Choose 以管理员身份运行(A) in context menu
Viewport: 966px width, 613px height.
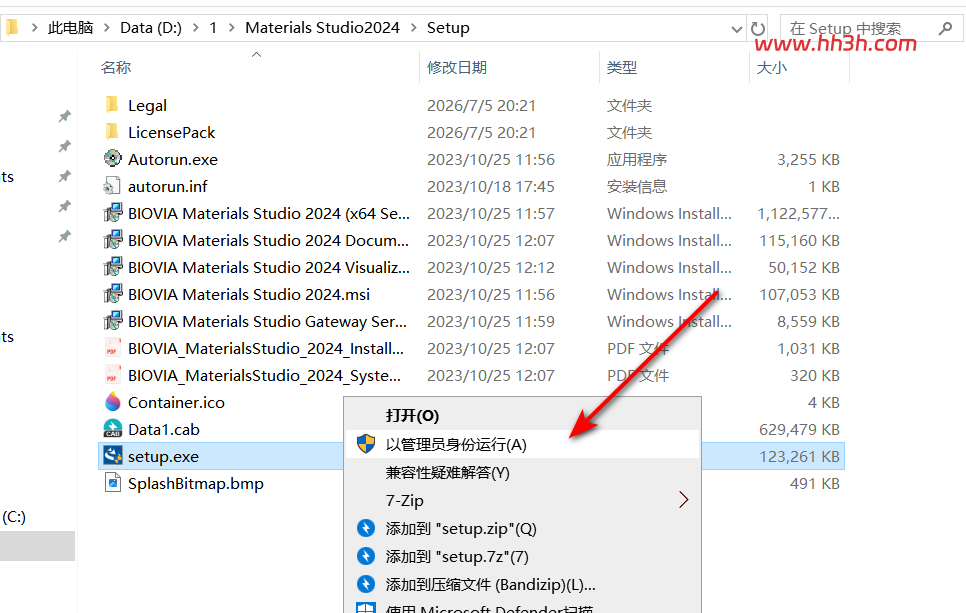(x=522, y=444)
